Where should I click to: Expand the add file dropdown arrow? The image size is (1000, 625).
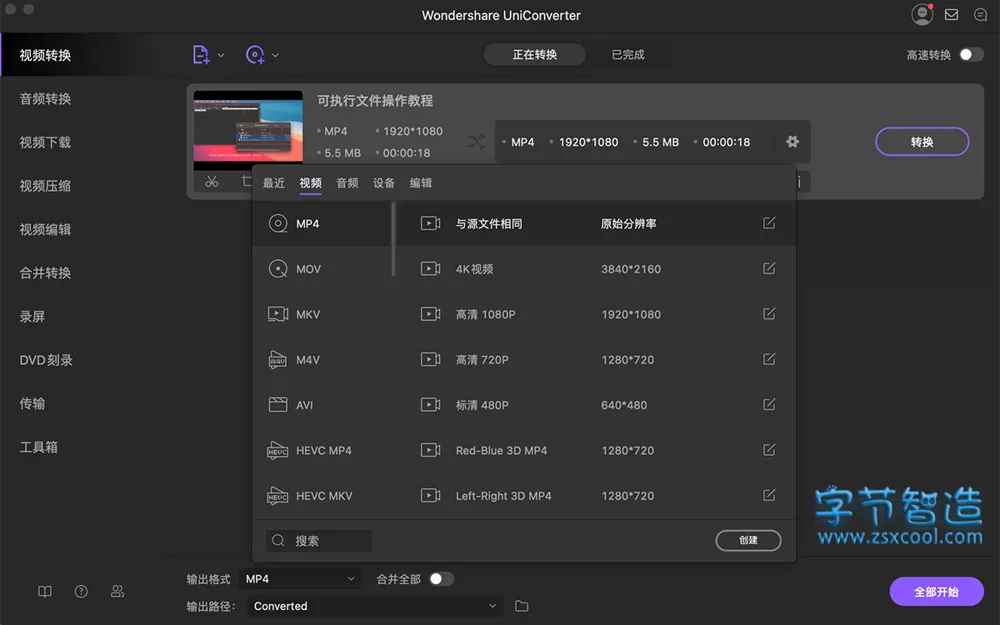[221, 55]
